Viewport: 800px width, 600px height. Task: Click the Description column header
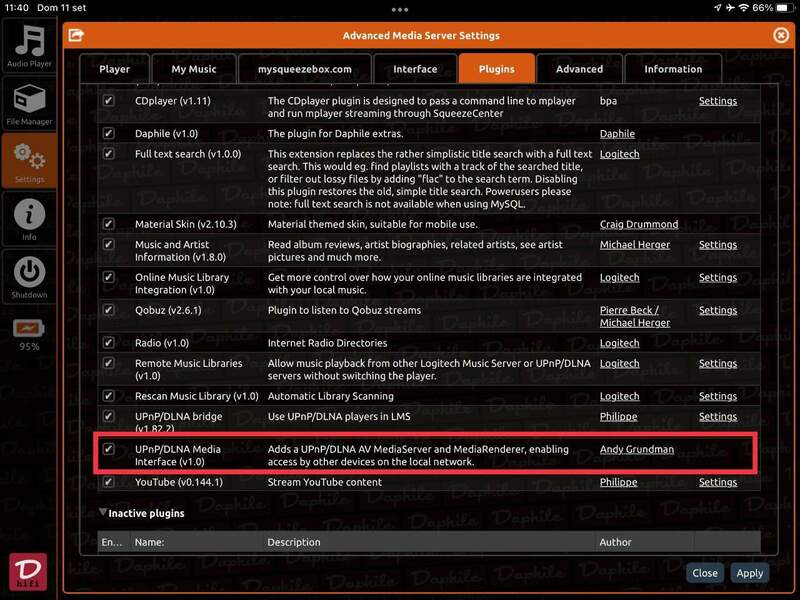[294, 542]
